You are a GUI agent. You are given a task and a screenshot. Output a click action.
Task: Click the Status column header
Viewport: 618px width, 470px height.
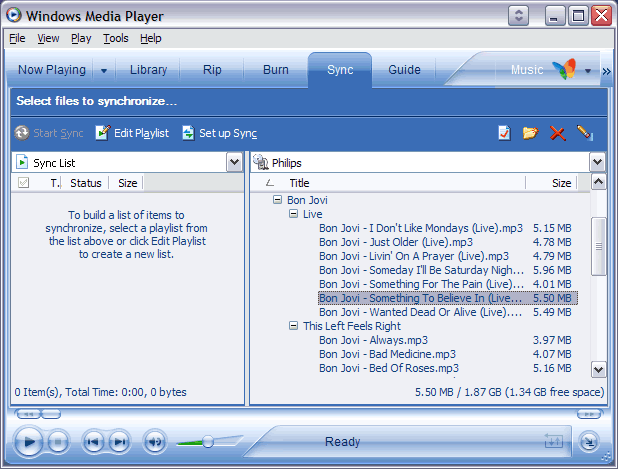click(86, 183)
